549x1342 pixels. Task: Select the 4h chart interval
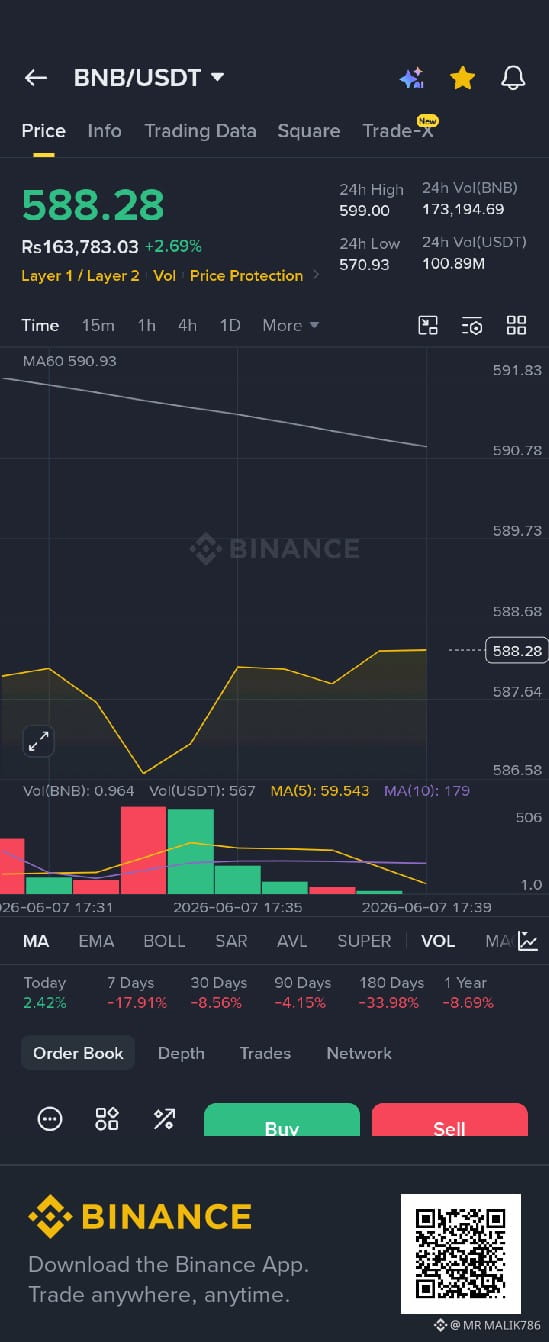188,325
